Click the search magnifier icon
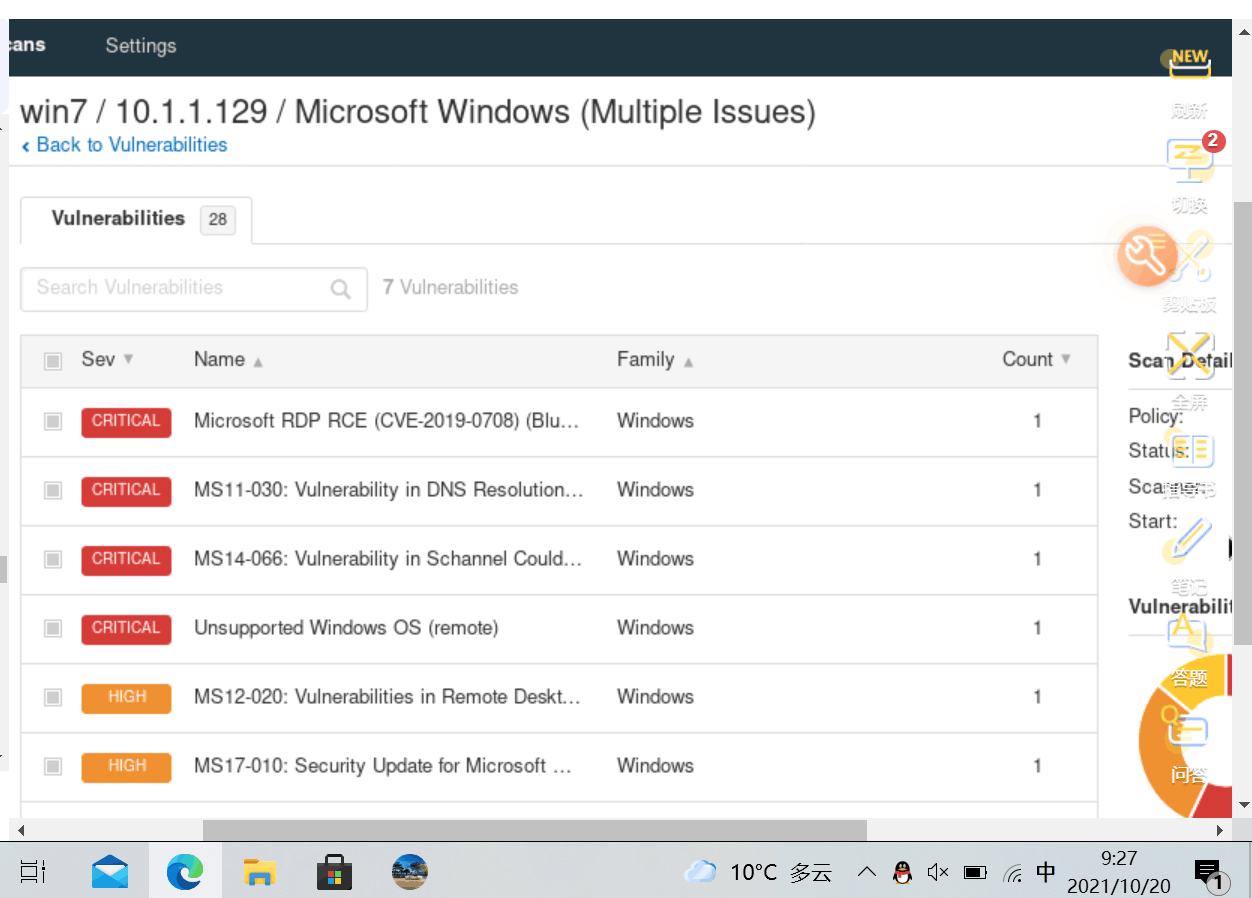The image size is (1252, 898). (341, 289)
